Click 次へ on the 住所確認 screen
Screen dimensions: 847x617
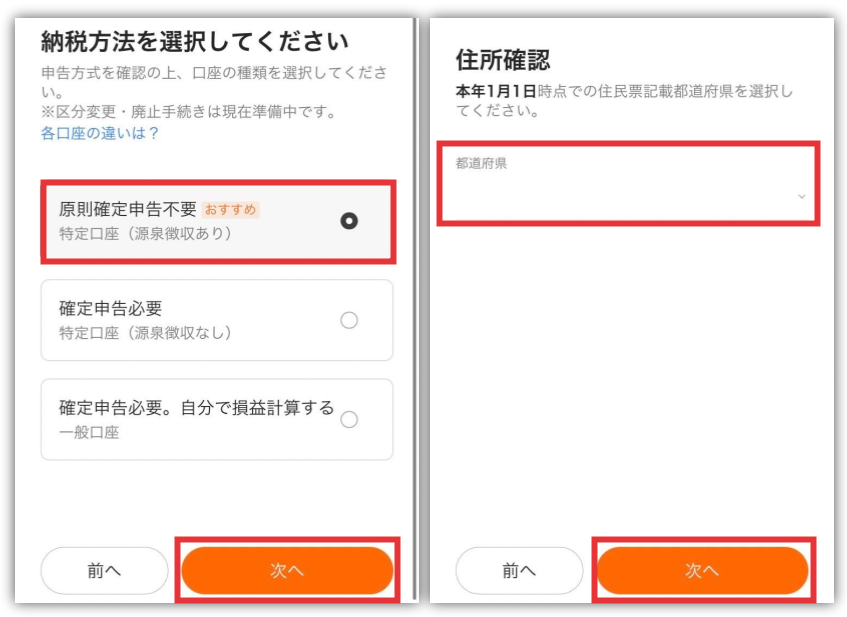(702, 570)
